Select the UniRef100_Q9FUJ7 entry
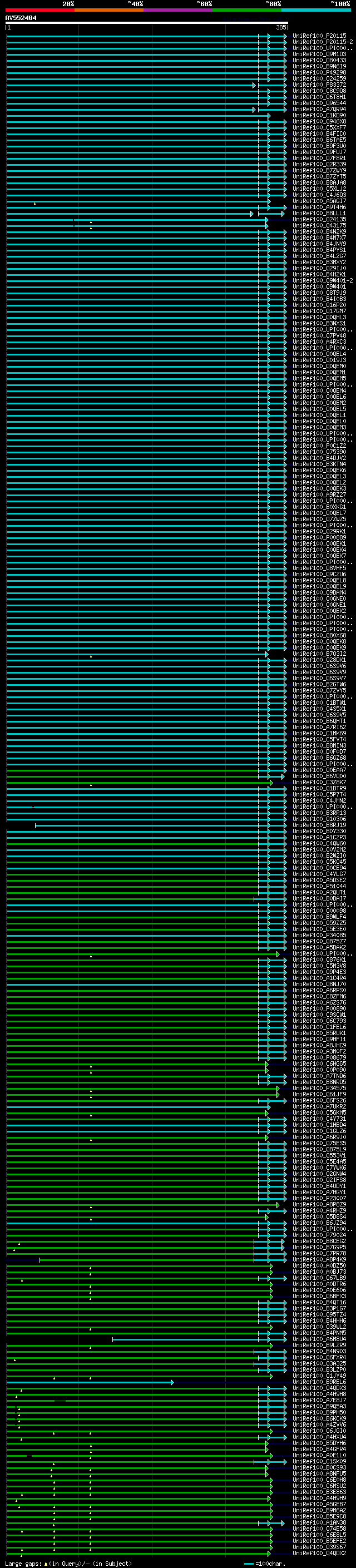Image resolution: width=356 pixels, height=1568 pixels. tap(319, 152)
